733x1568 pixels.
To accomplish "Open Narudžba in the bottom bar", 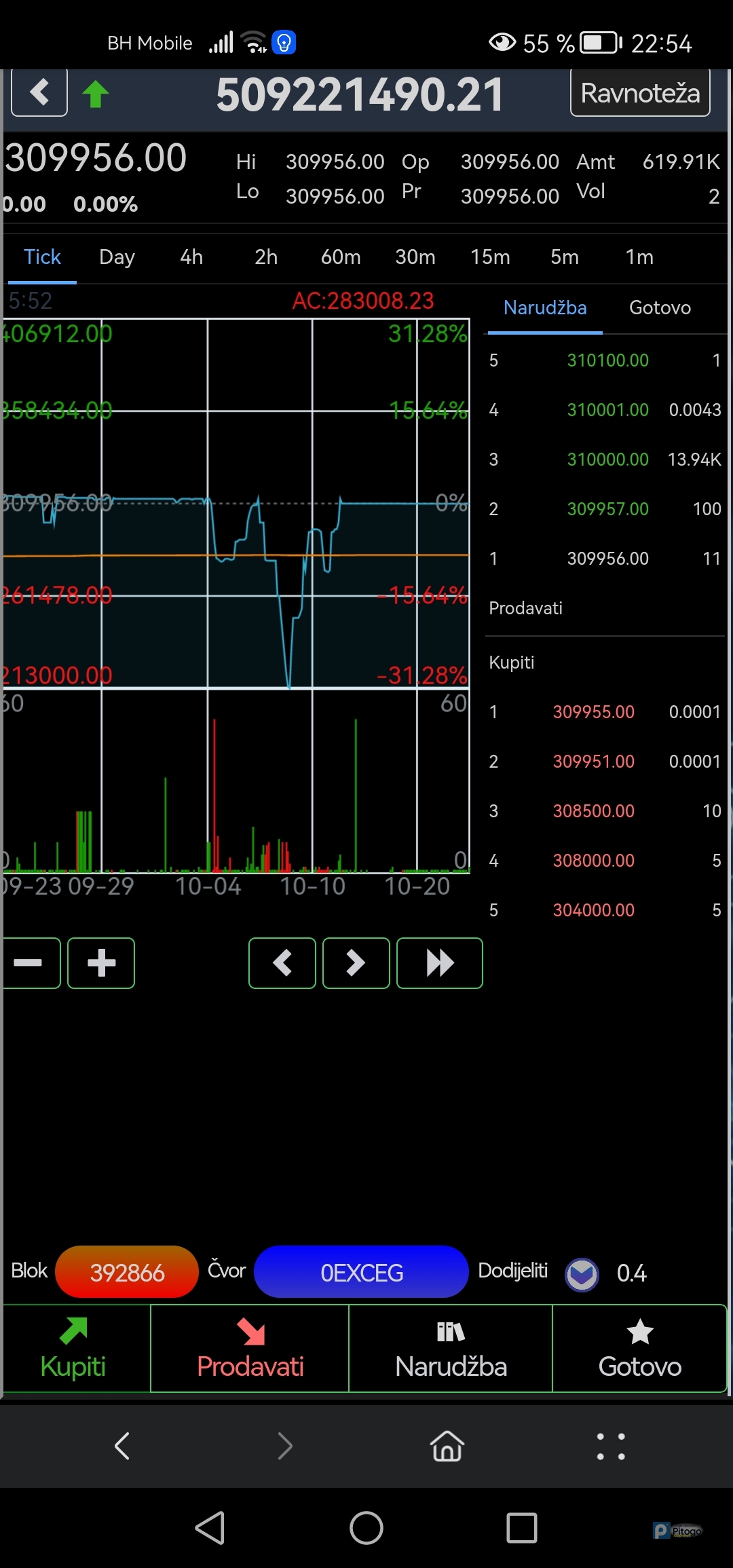I will (x=451, y=1349).
